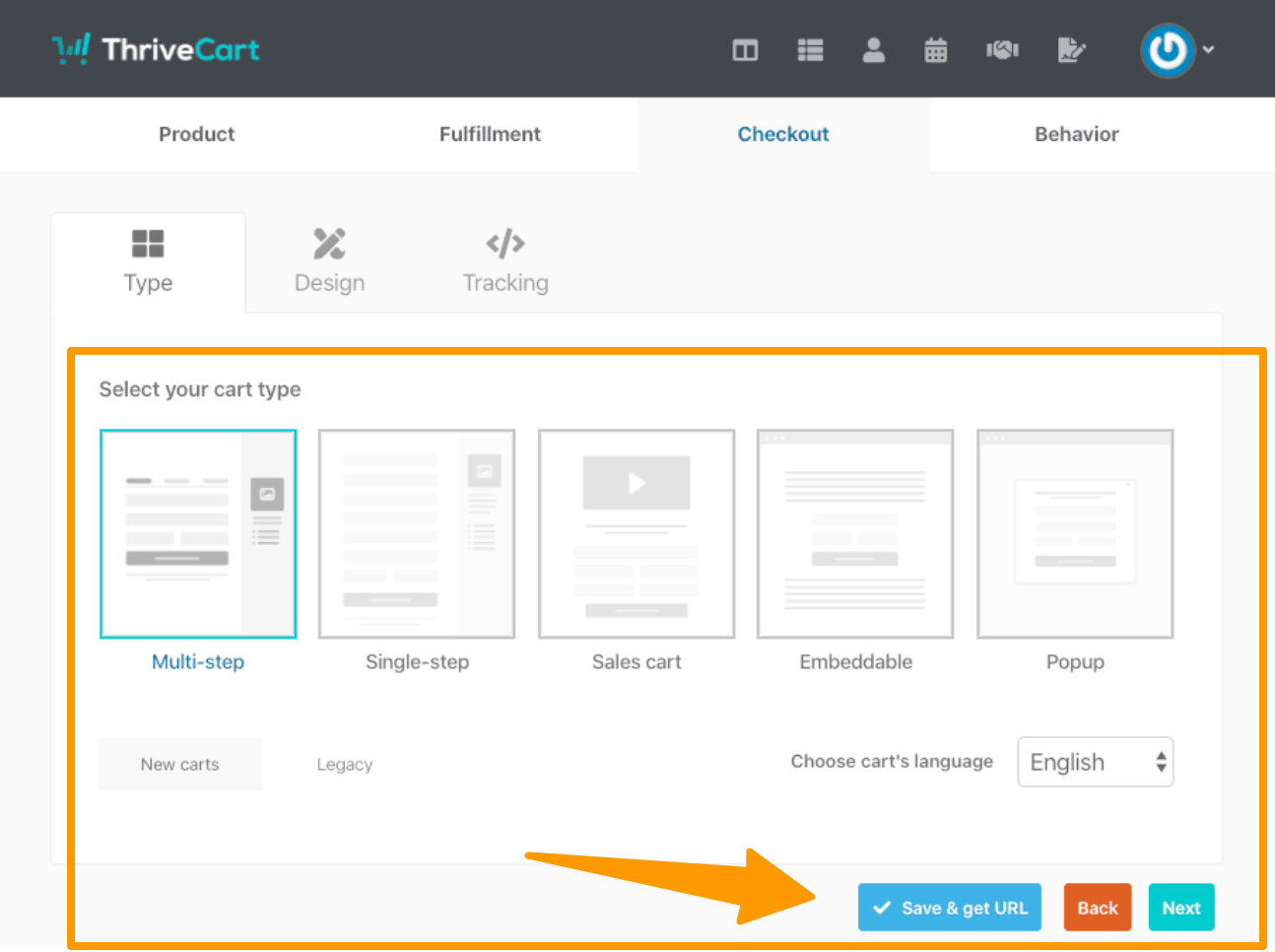
Task: Open customers via the person icon
Action: [x=873, y=49]
